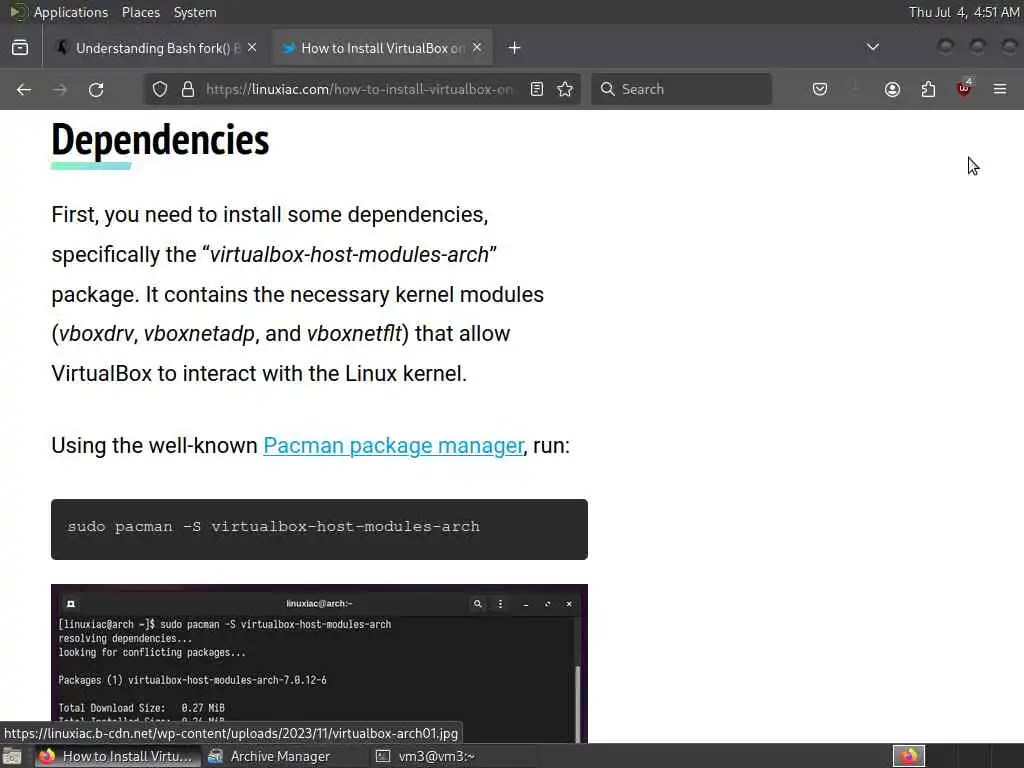Click the uBlock Origin shield icon
This screenshot has width=1024, height=768.
coord(964,88)
